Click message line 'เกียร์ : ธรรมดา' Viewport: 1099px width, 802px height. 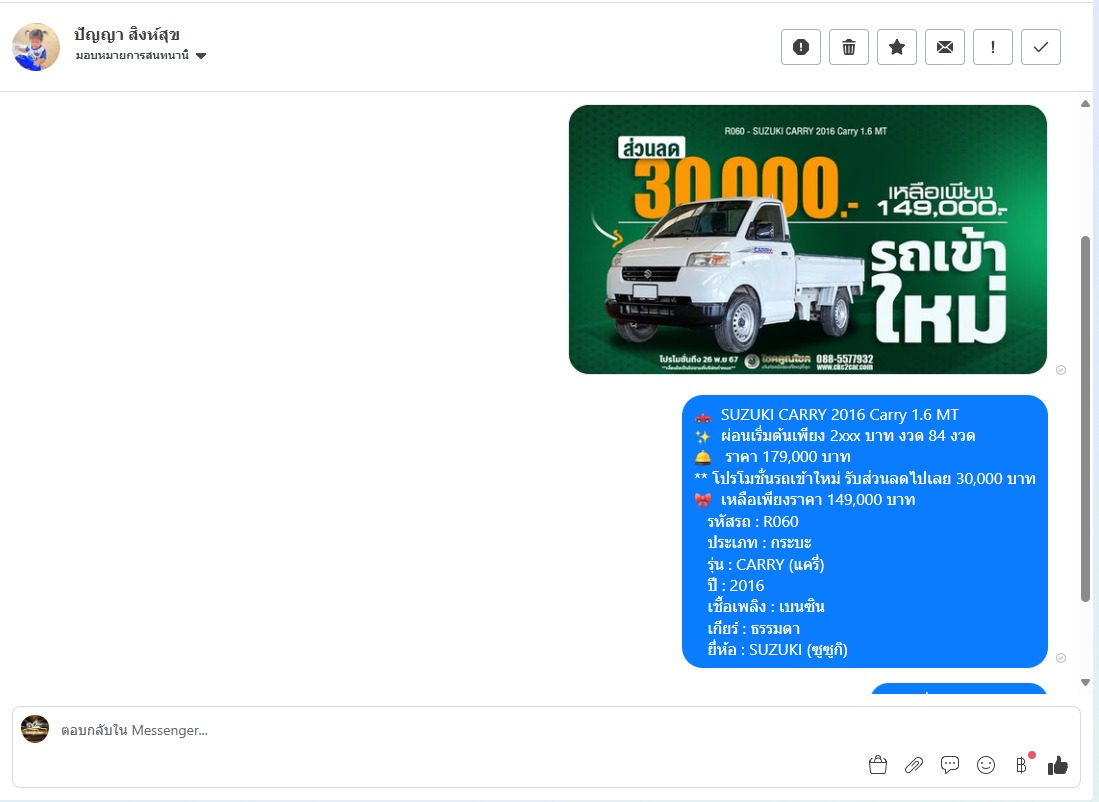tap(753, 628)
